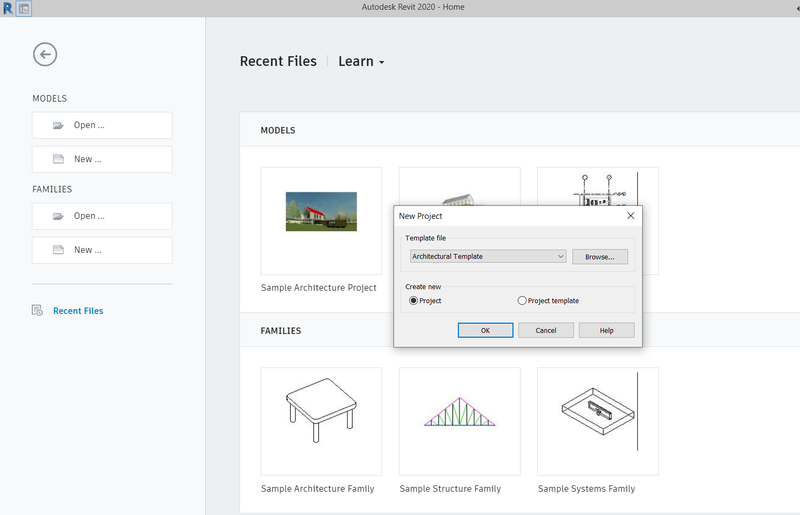Open the partially hidden systems model thumbnail
The width and height of the screenshot is (800, 515).
[x=598, y=187]
